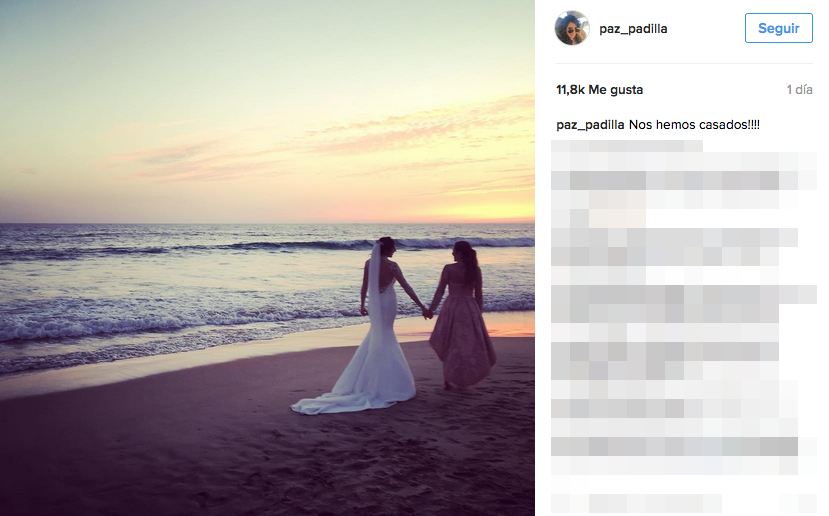
Task: Click the couple's joined hands in photo
Action: tap(427, 314)
